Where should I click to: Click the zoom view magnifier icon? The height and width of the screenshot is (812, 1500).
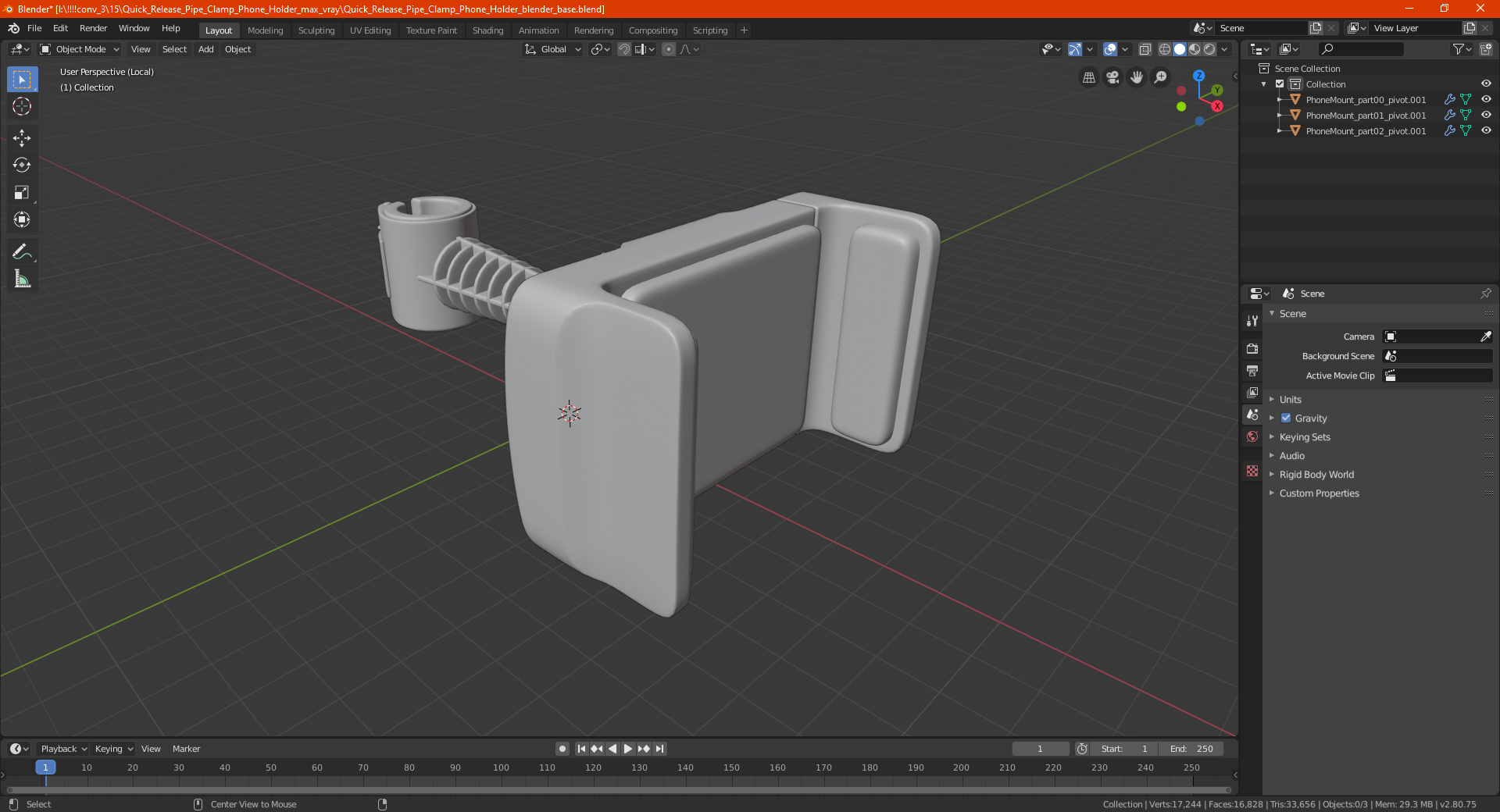(x=1161, y=77)
